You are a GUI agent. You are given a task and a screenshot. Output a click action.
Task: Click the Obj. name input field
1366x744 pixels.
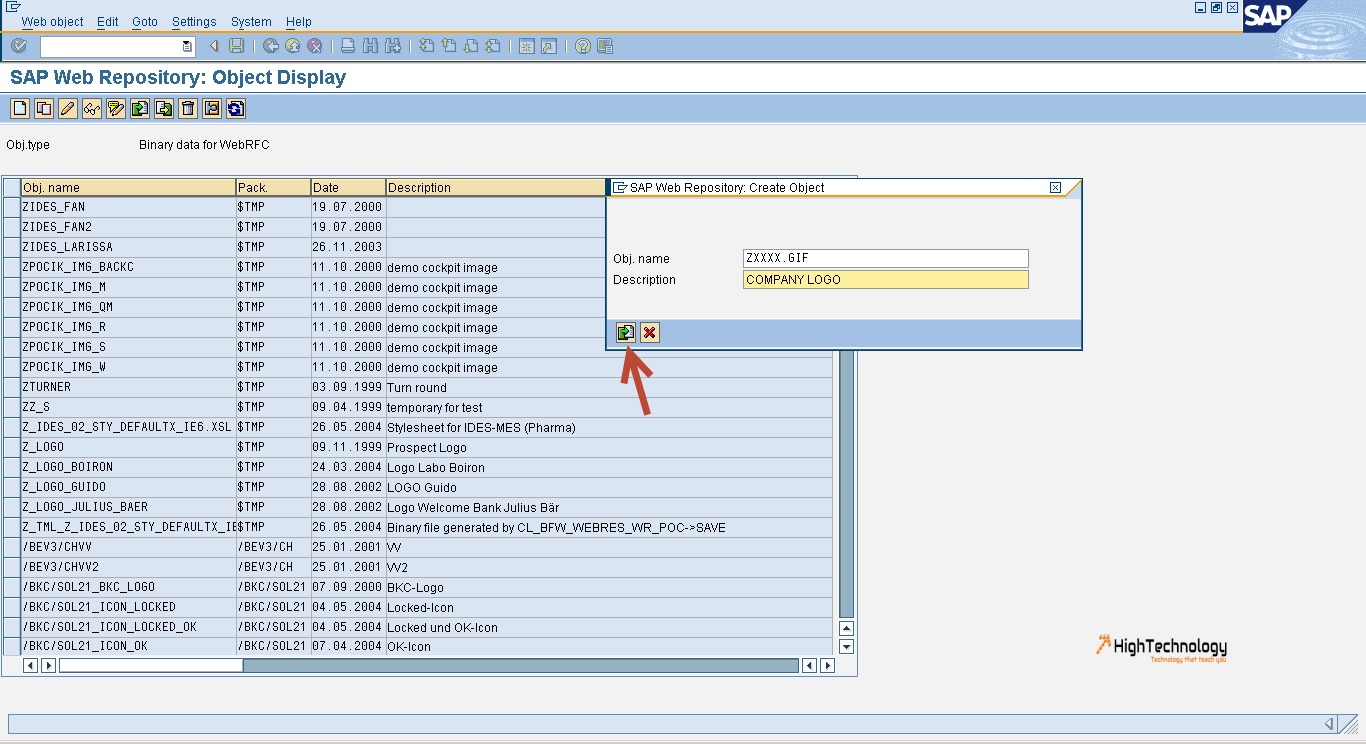[885, 258]
